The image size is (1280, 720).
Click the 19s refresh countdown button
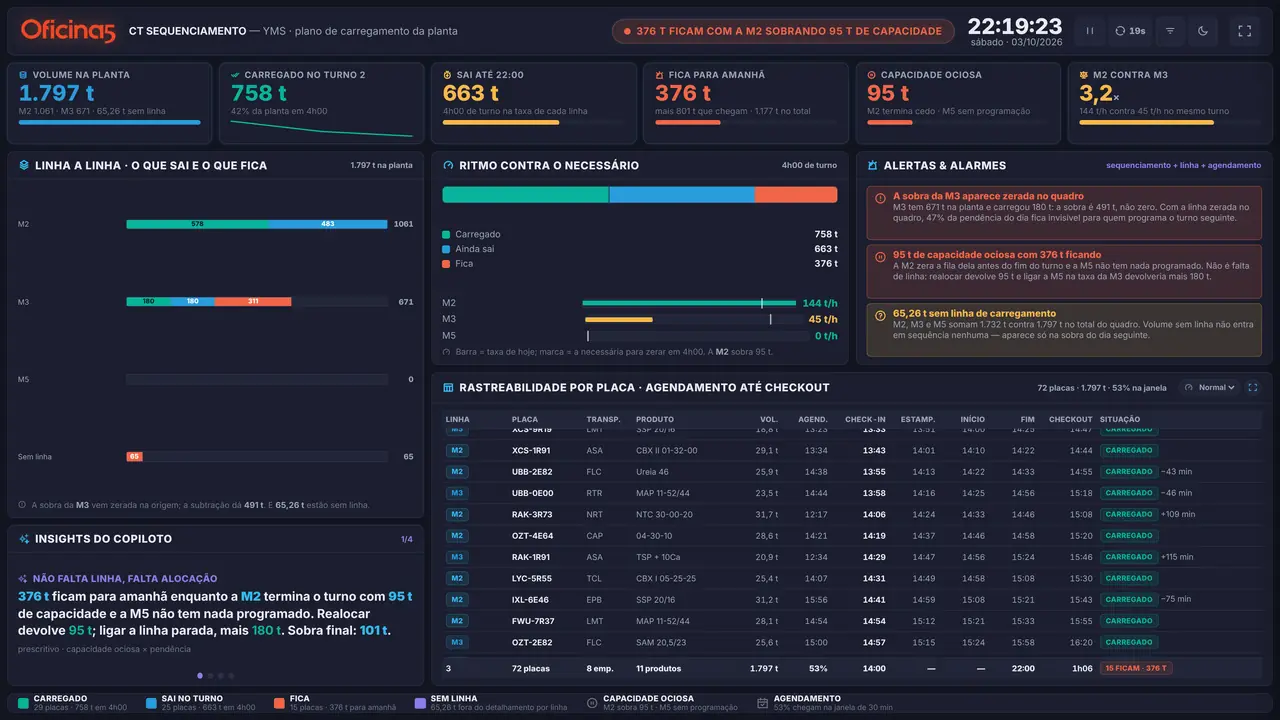point(1131,31)
